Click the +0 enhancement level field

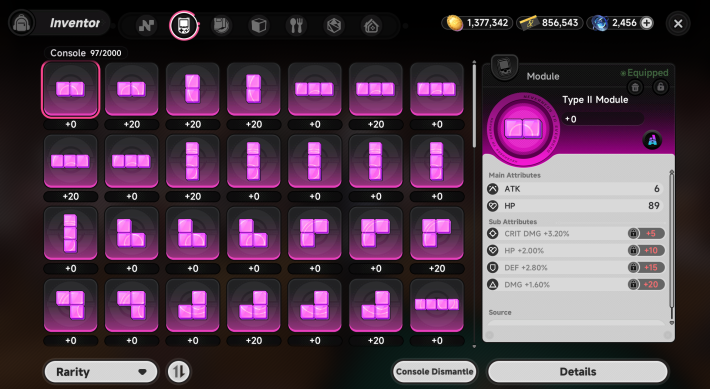tap(602, 119)
